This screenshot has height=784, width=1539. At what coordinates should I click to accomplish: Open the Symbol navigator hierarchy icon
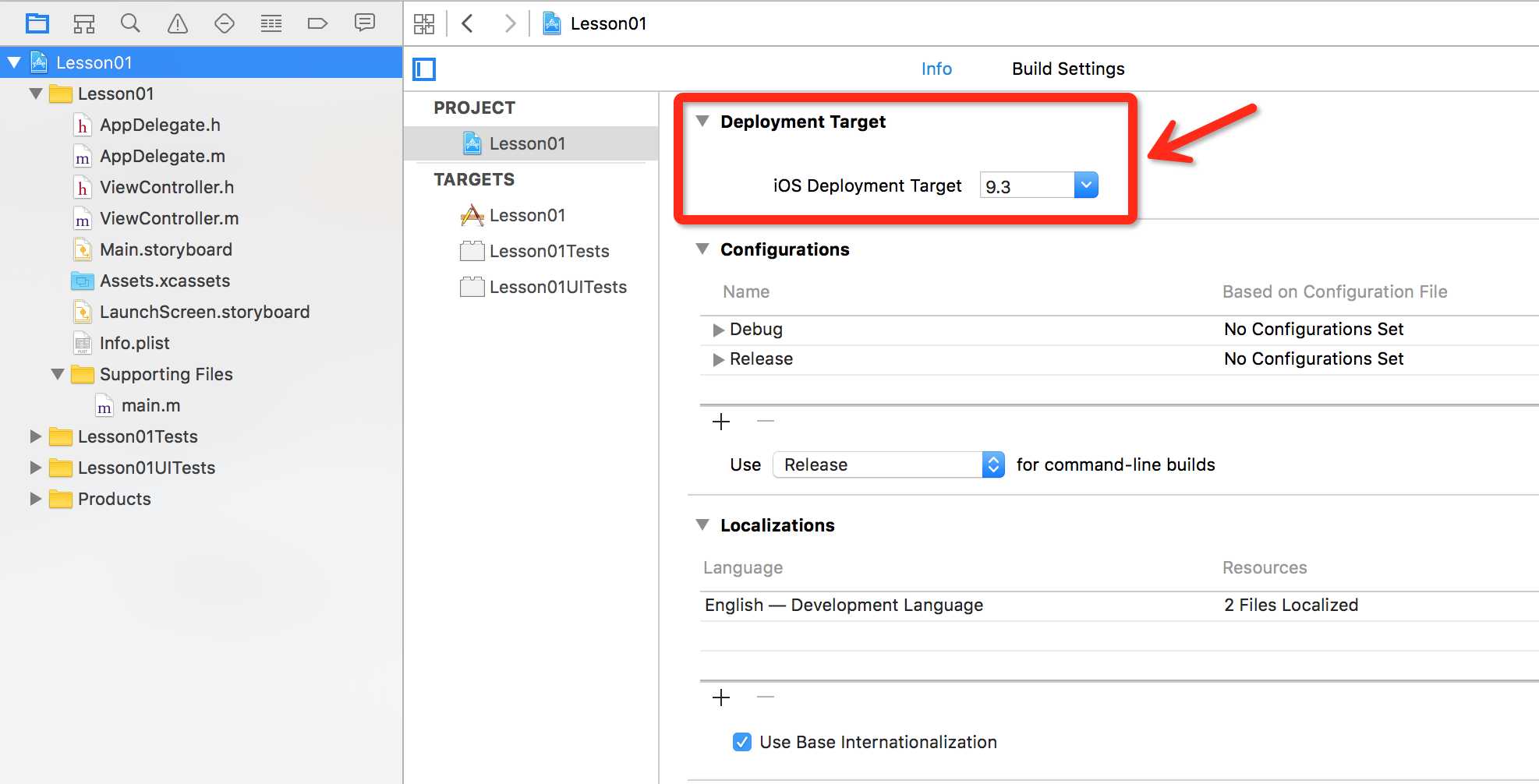point(84,23)
